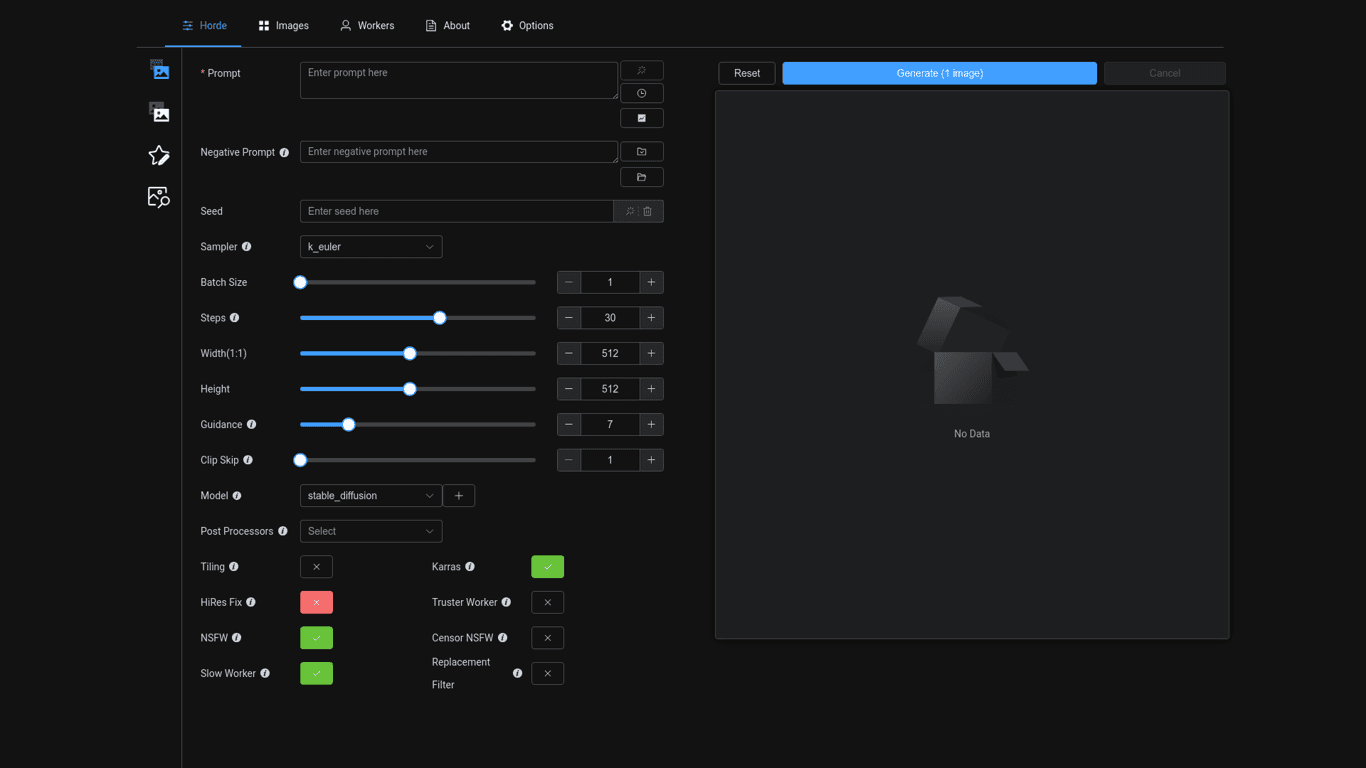Click the clock history icon beside Prompt
This screenshot has height=768, width=1366.
point(642,94)
